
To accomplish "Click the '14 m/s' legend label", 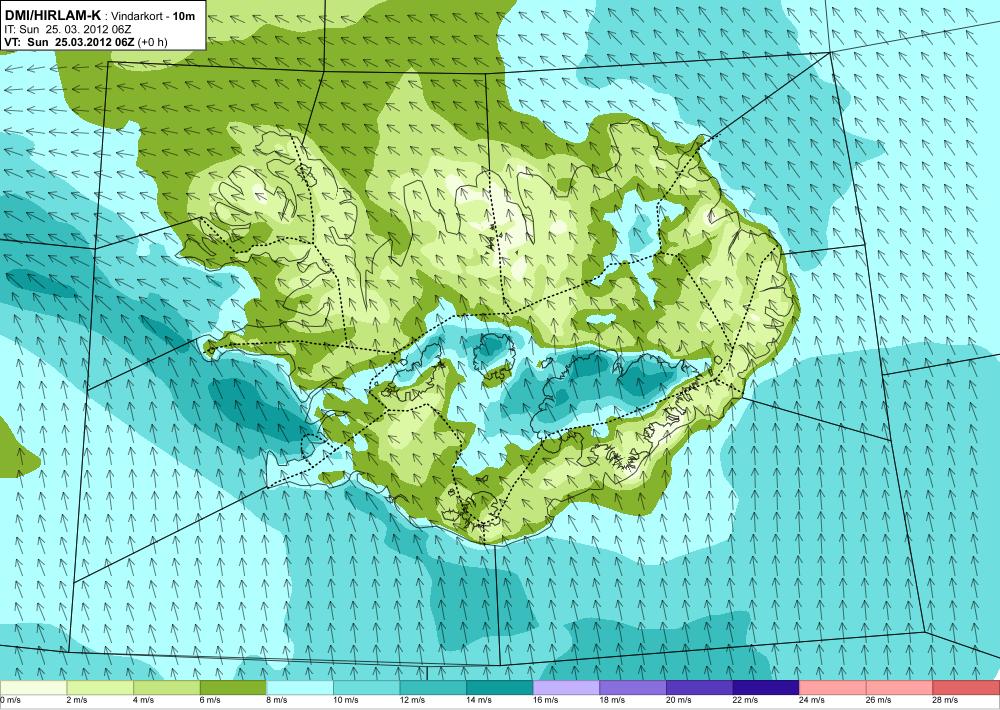I will pos(479,700).
